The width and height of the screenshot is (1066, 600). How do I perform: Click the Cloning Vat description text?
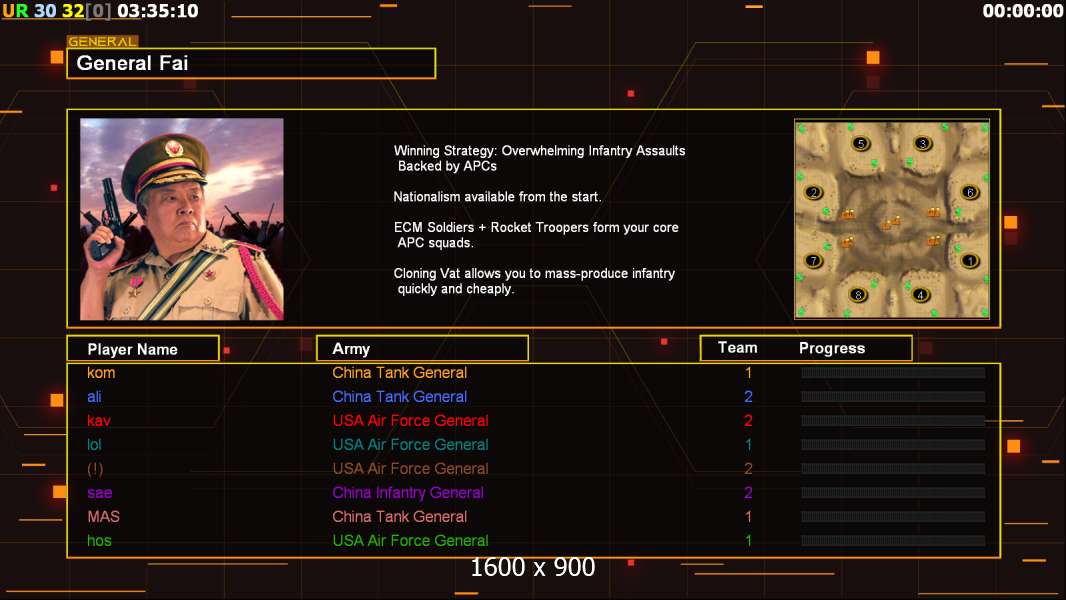click(534, 281)
